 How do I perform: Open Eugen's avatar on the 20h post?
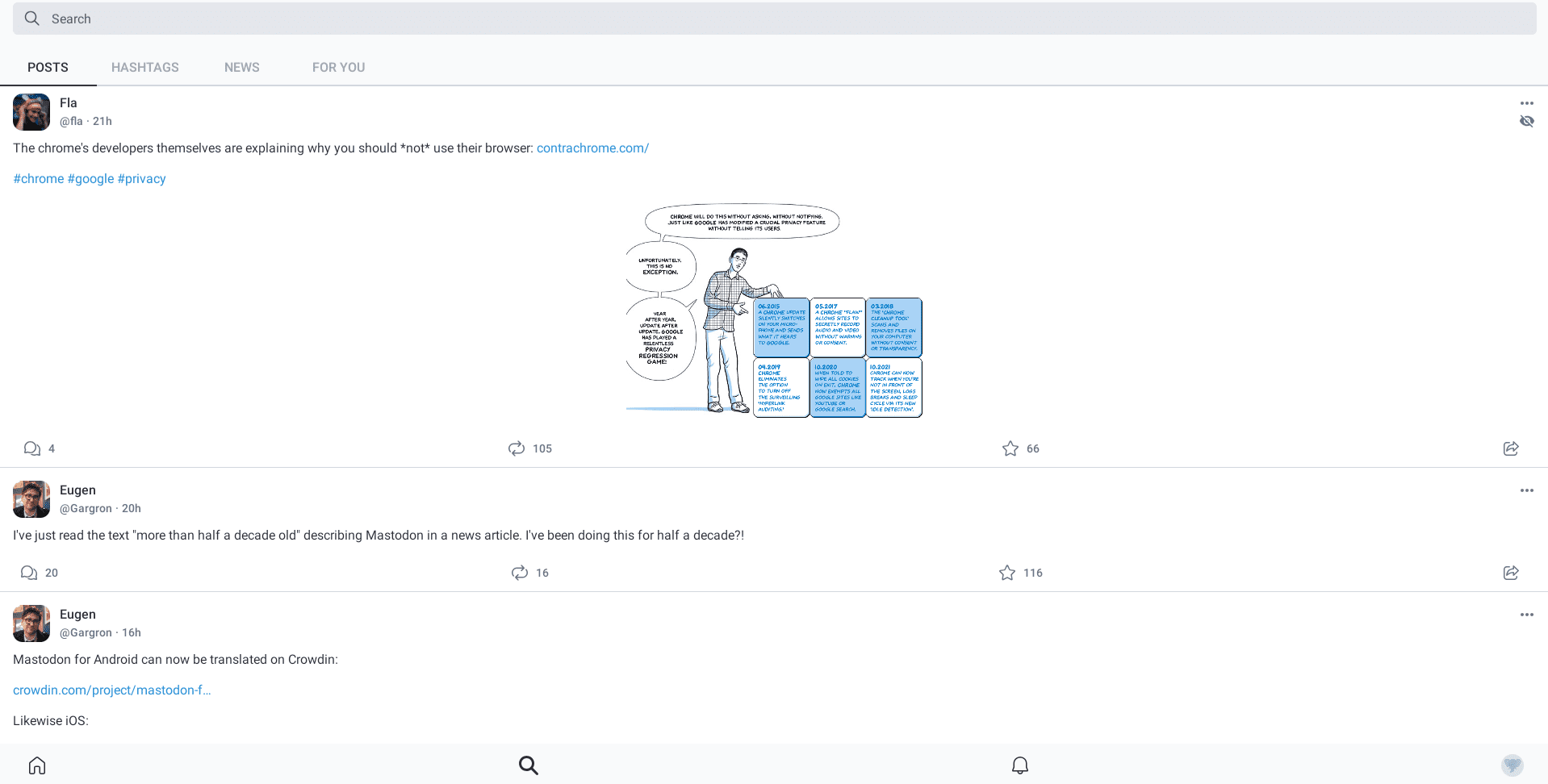tap(31, 499)
